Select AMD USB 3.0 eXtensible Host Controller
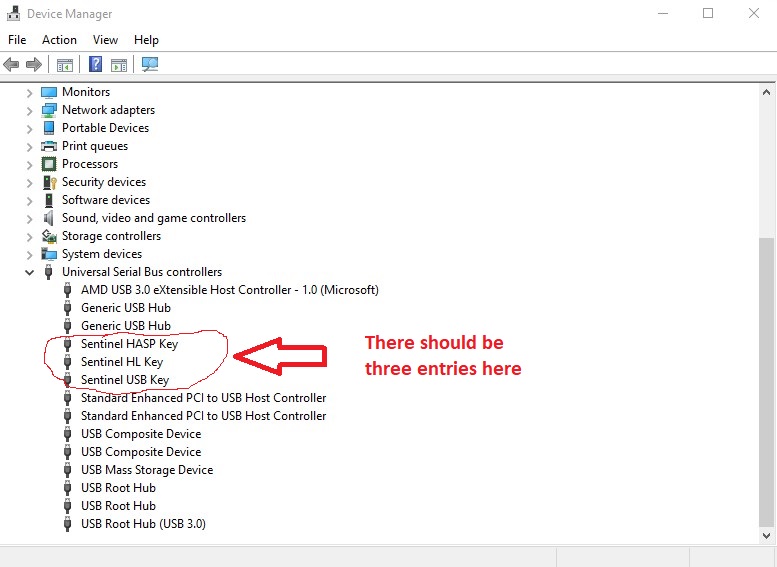This screenshot has height=567, width=777. click(x=230, y=290)
